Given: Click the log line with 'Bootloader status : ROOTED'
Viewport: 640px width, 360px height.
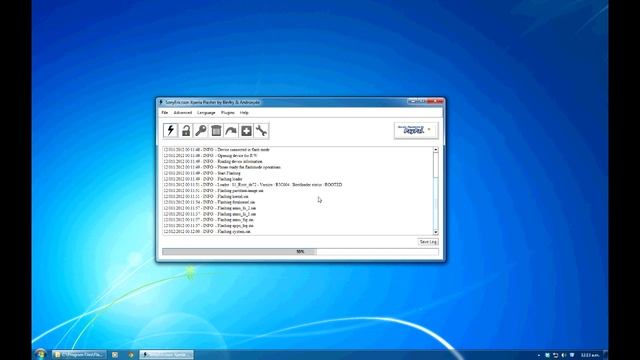Looking at the screenshot, I should [x=253, y=185].
